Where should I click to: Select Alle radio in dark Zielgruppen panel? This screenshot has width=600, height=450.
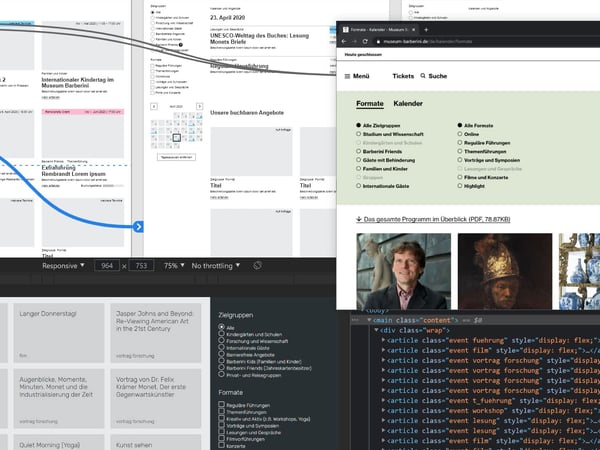(x=221, y=327)
